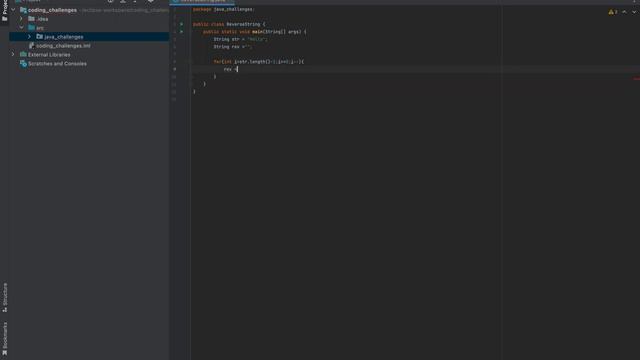Click the Scratches and Consoles icon
Screen dimensions: 640x360
click(23, 64)
